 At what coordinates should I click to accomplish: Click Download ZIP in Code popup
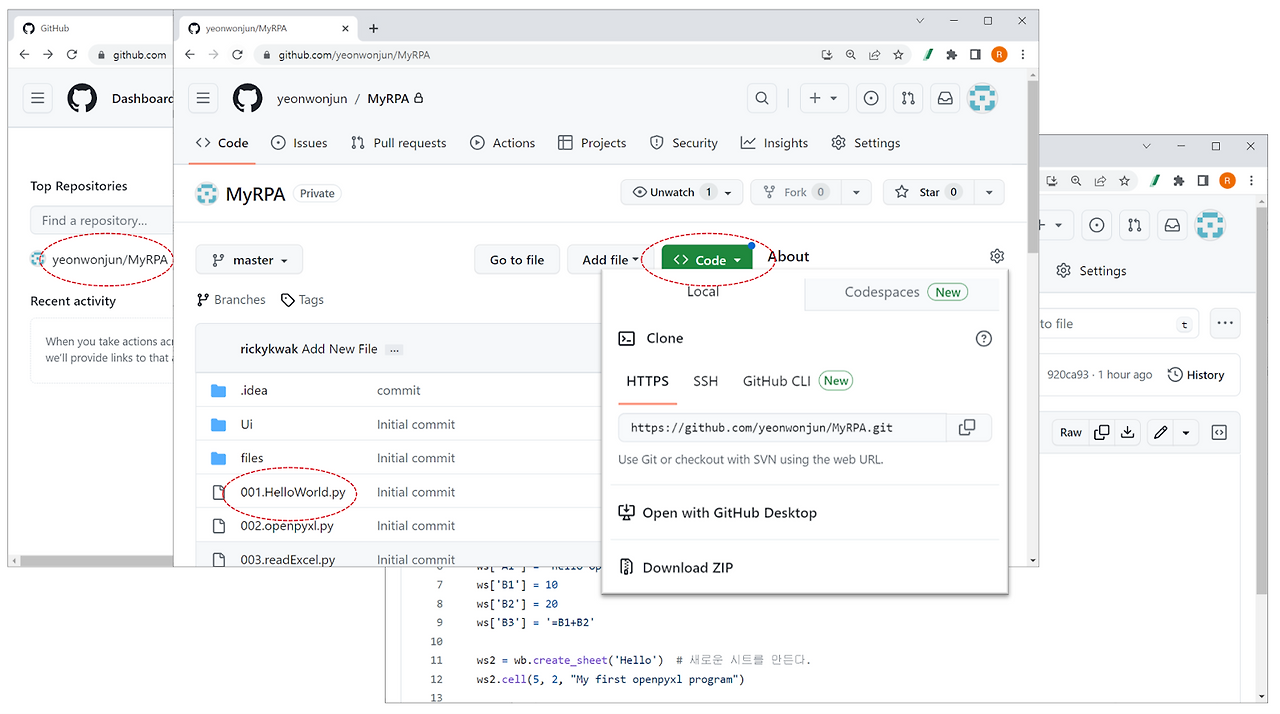[676, 567]
